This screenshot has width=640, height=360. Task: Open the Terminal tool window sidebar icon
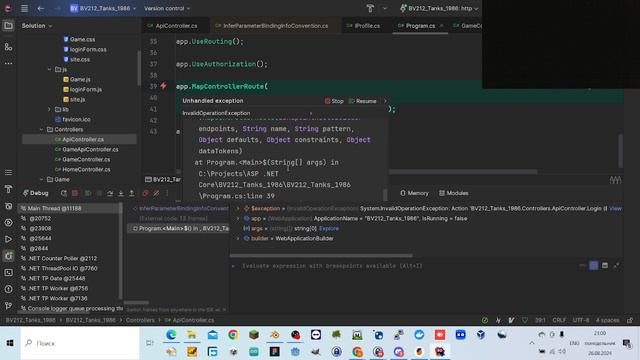coord(8,273)
